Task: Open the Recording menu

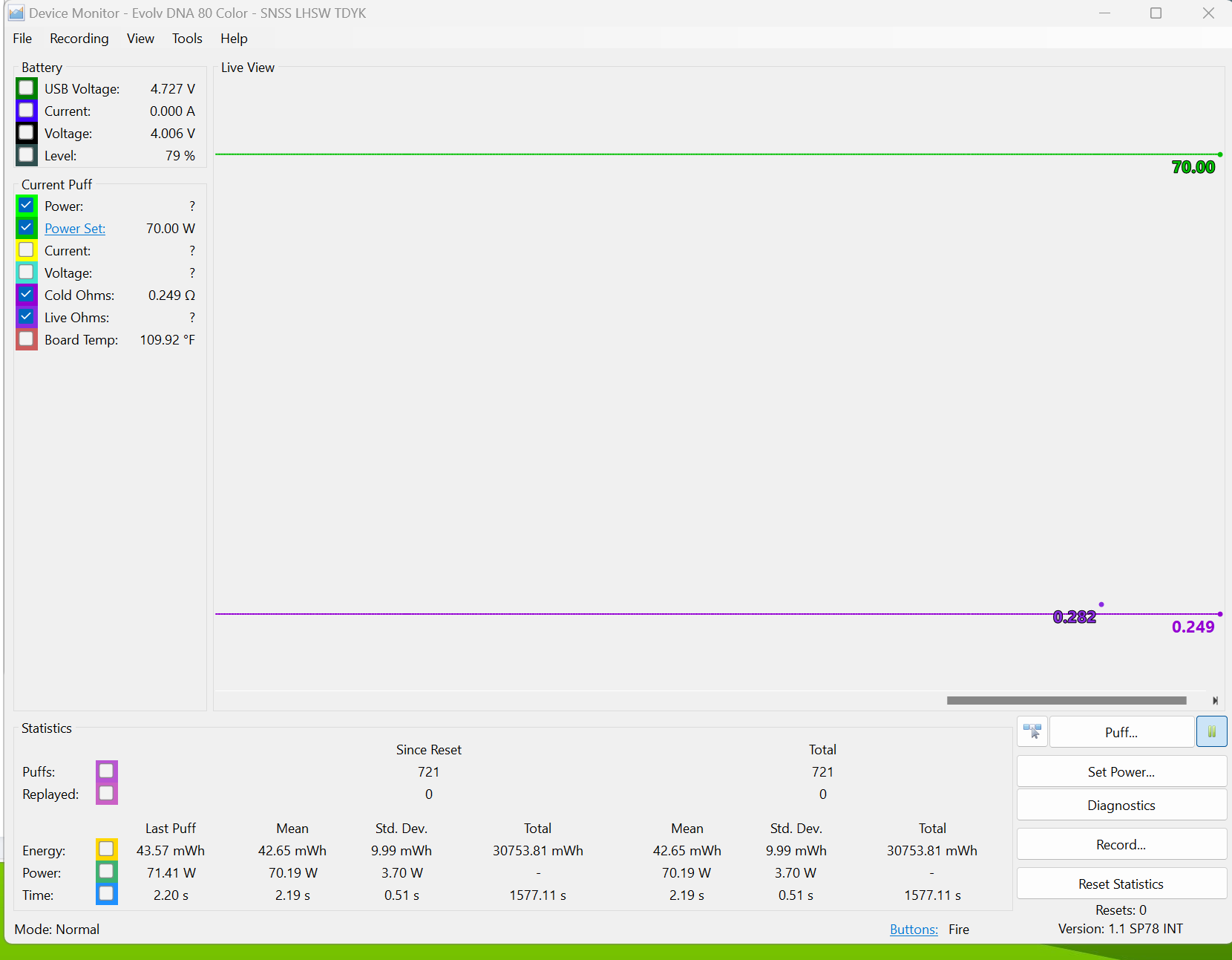Action: point(79,39)
